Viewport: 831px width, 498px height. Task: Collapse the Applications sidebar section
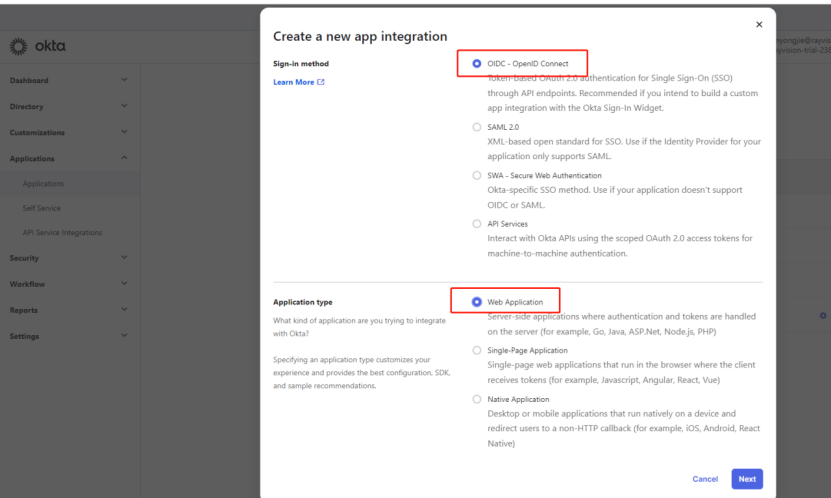(x=124, y=159)
